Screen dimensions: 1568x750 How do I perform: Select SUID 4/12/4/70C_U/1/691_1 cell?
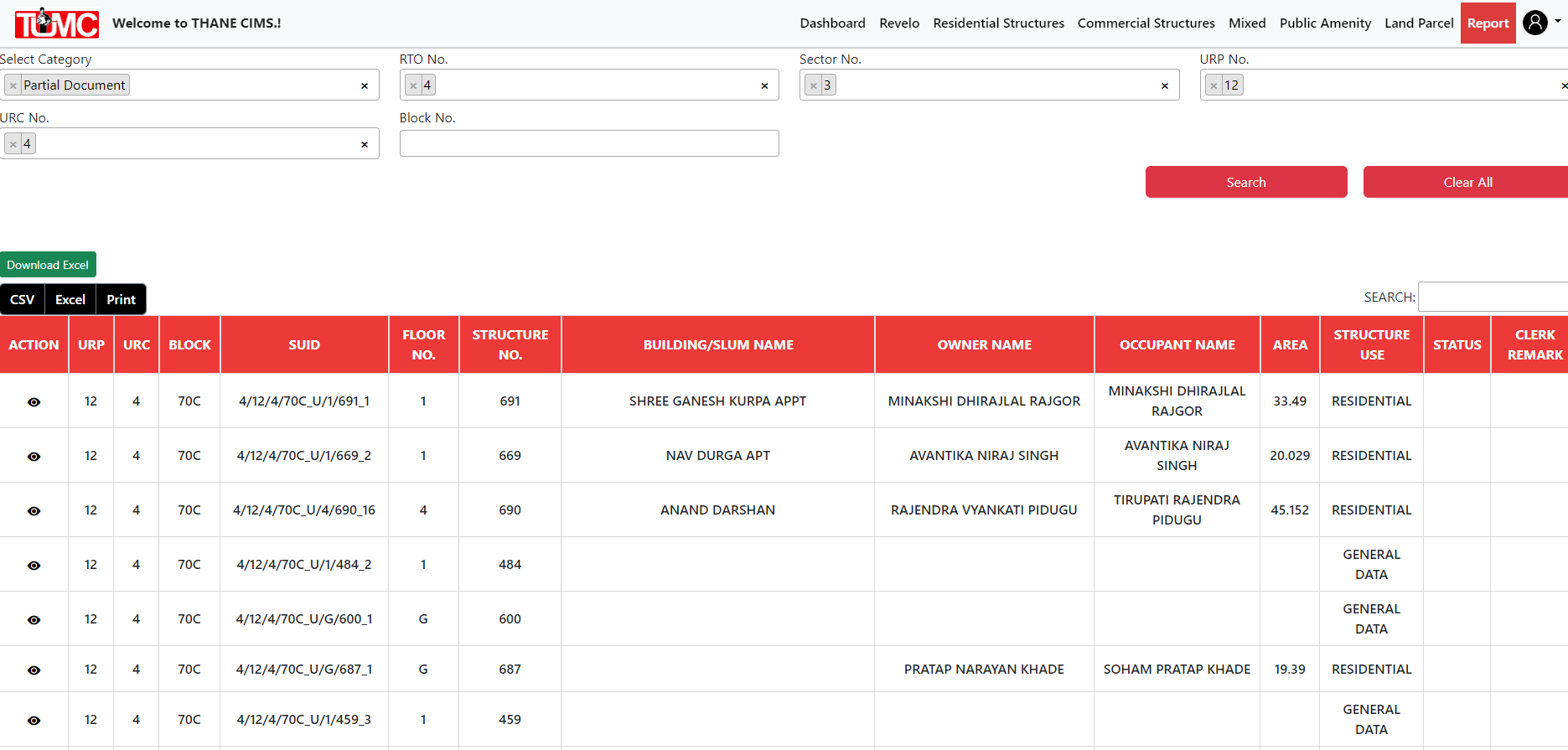coord(304,401)
